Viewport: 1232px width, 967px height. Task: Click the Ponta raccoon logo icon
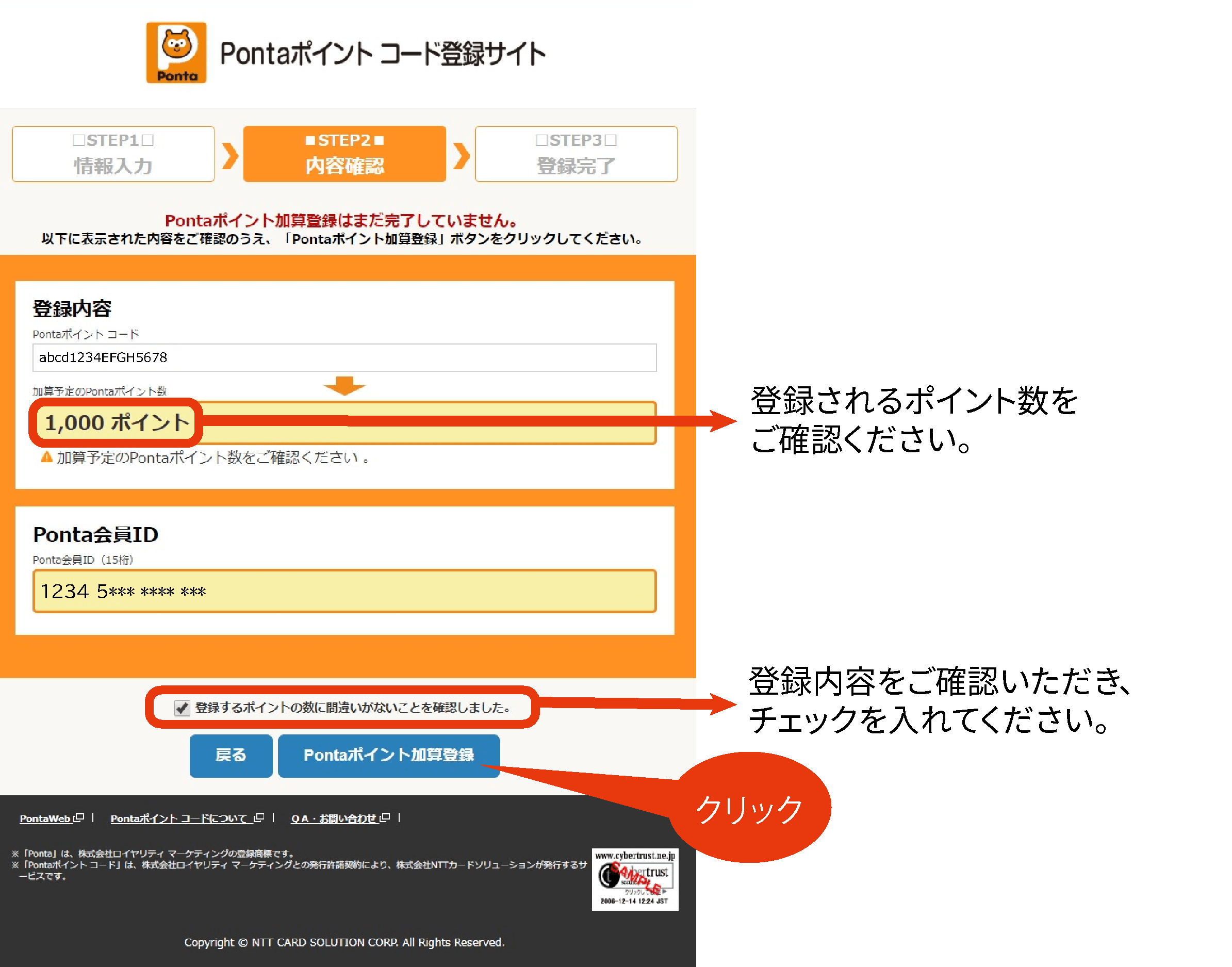176,53
